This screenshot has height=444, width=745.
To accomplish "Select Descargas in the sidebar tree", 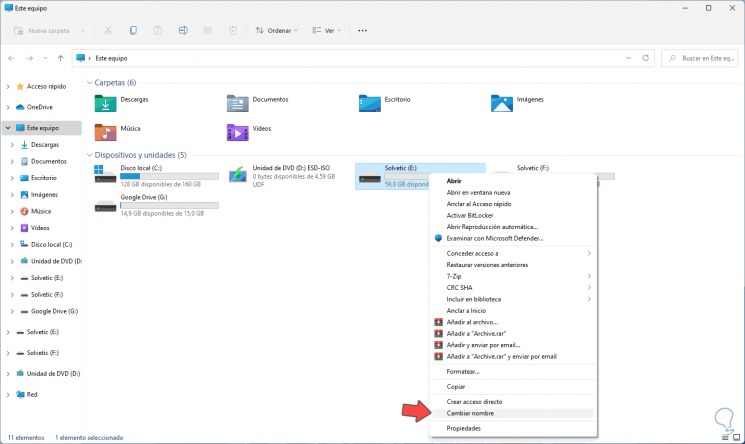I will (45, 145).
